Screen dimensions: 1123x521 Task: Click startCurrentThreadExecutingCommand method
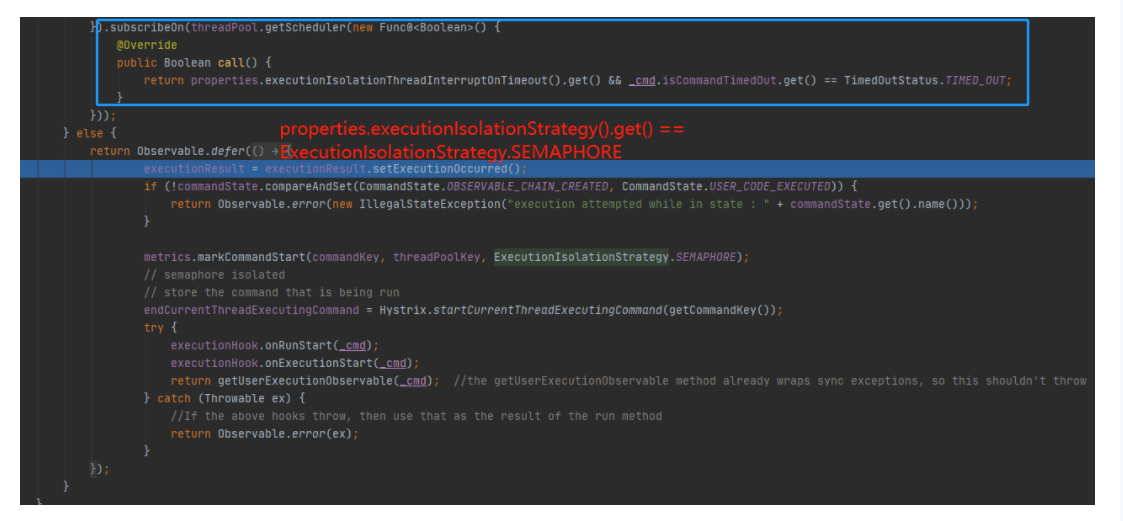click(547, 310)
